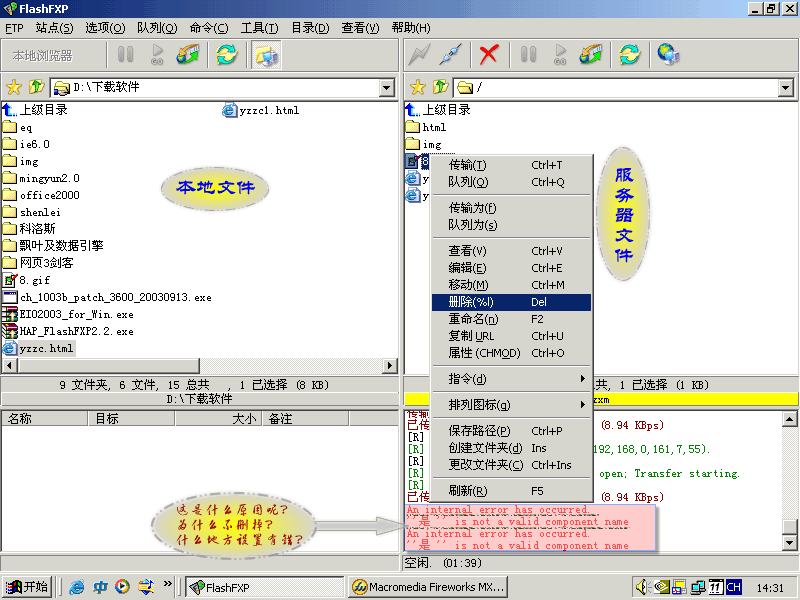800x600 pixels.
Task: Open the 帮助(H) menu
Action: pos(411,28)
